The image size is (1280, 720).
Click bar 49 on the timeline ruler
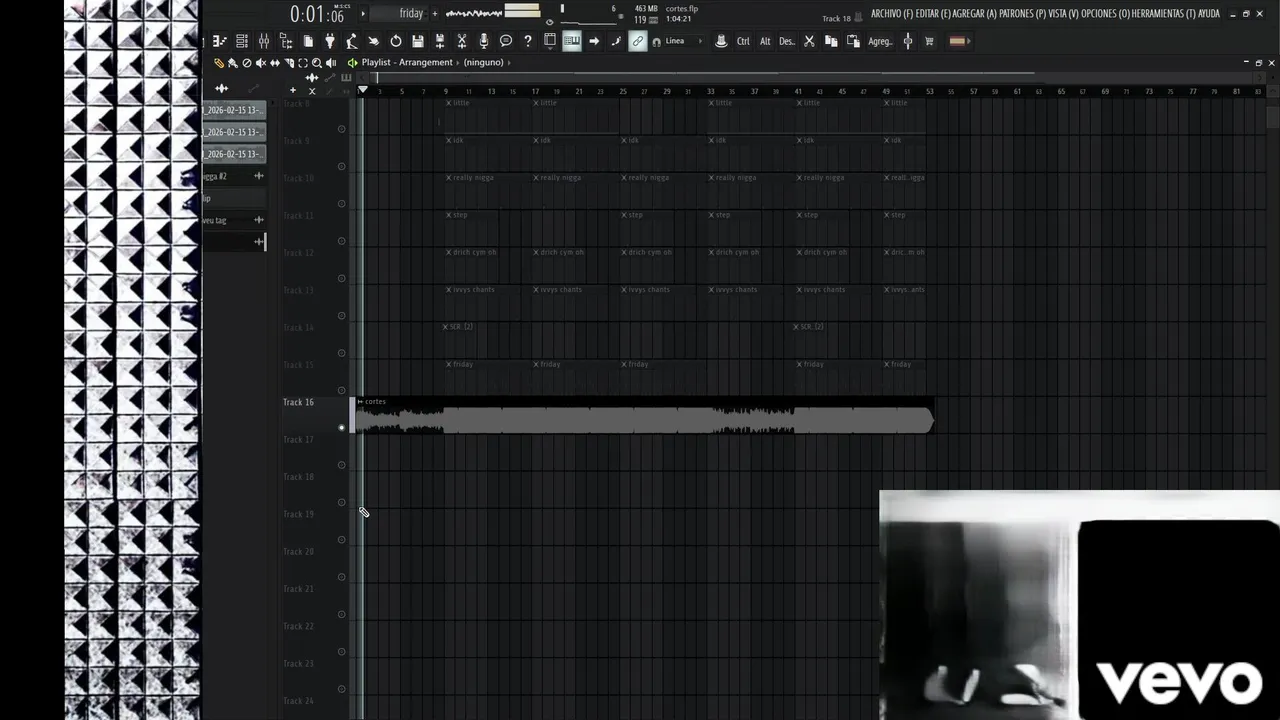[x=886, y=91]
